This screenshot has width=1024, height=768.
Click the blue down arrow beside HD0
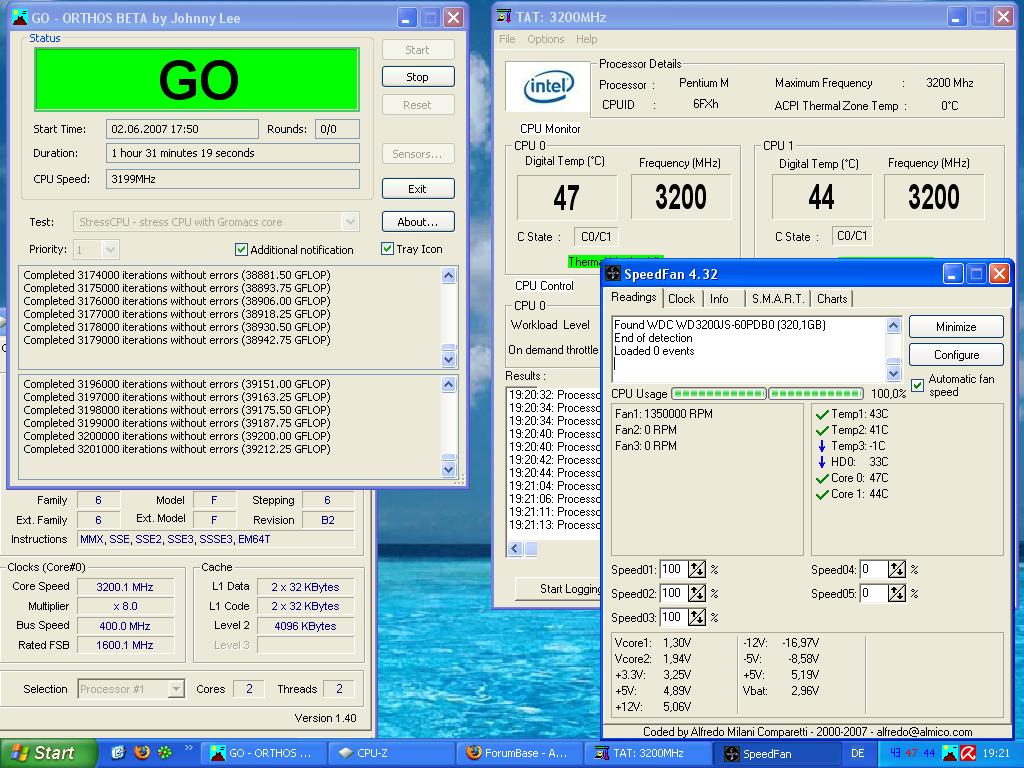(822, 462)
